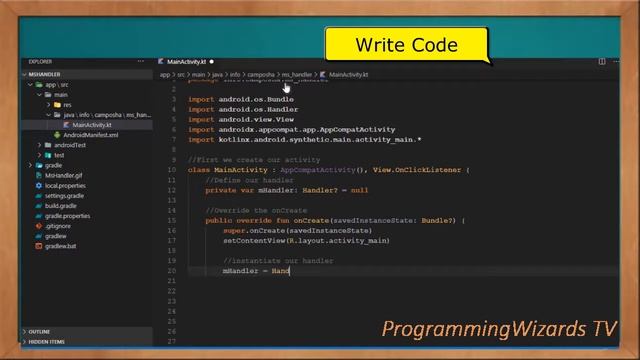Click the 'setContentView(R.layout.activity_main)' line

[x=306, y=240]
